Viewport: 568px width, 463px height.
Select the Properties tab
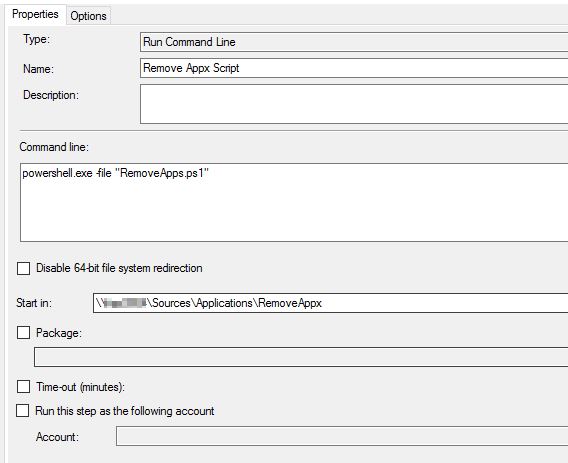35,14
